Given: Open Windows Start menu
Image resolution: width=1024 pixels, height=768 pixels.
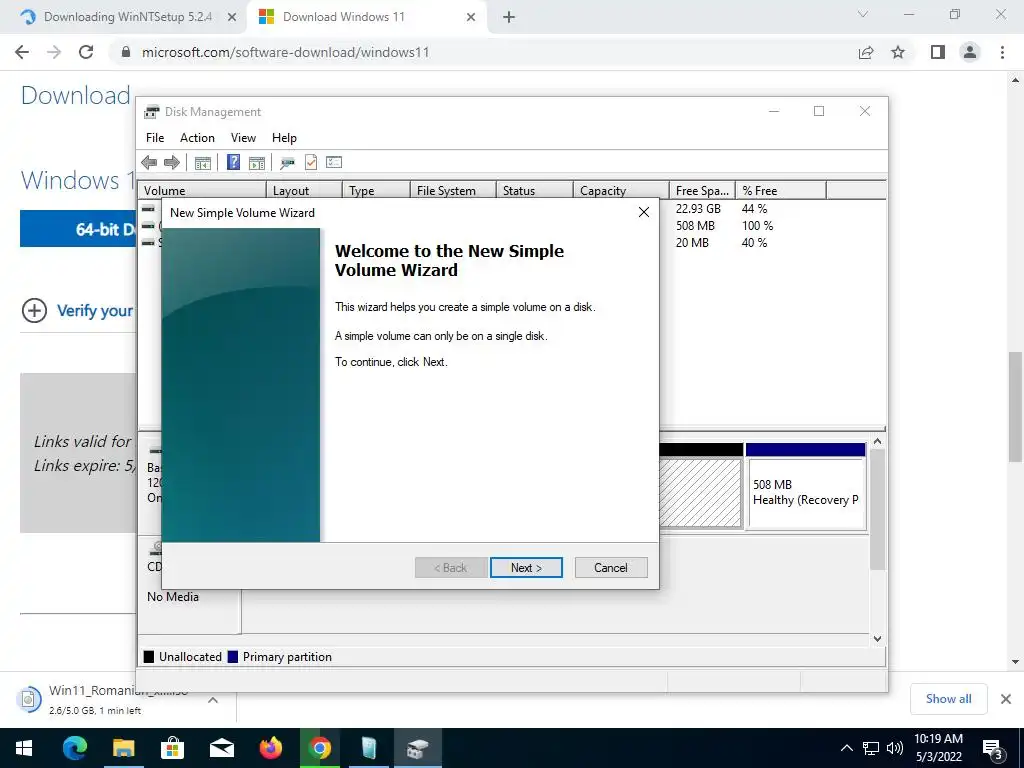Looking at the screenshot, I should tap(24, 748).
